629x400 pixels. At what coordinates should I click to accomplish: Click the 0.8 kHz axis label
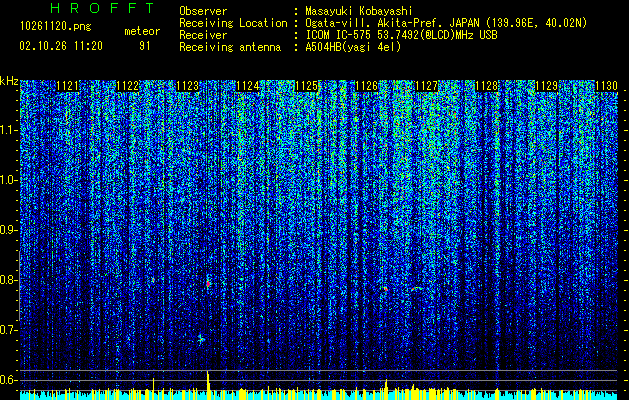9,280
